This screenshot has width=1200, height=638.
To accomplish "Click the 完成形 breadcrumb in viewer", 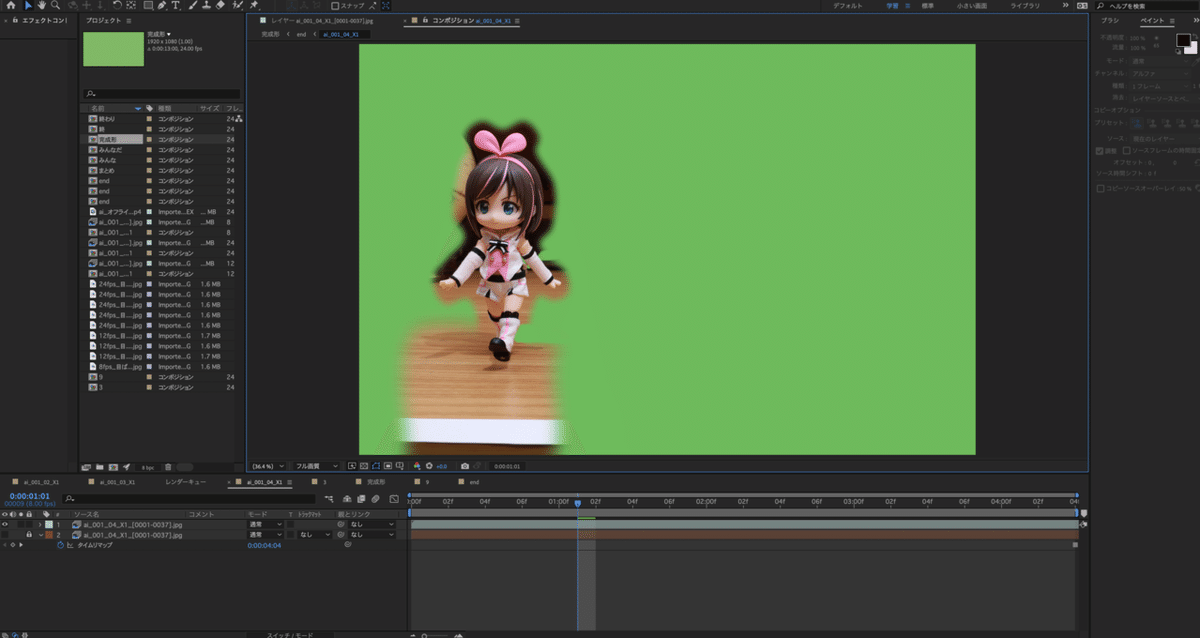I will point(272,34).
